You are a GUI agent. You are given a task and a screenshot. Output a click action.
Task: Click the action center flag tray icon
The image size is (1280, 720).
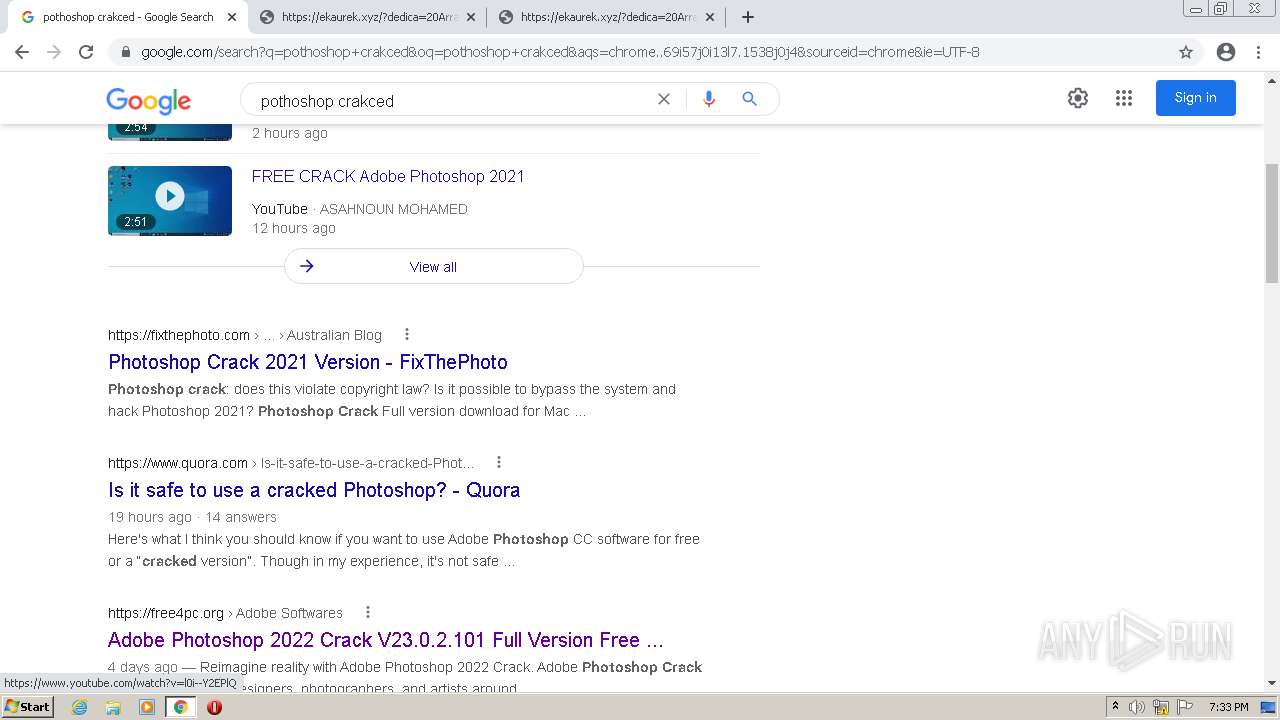click(1185, 707)
